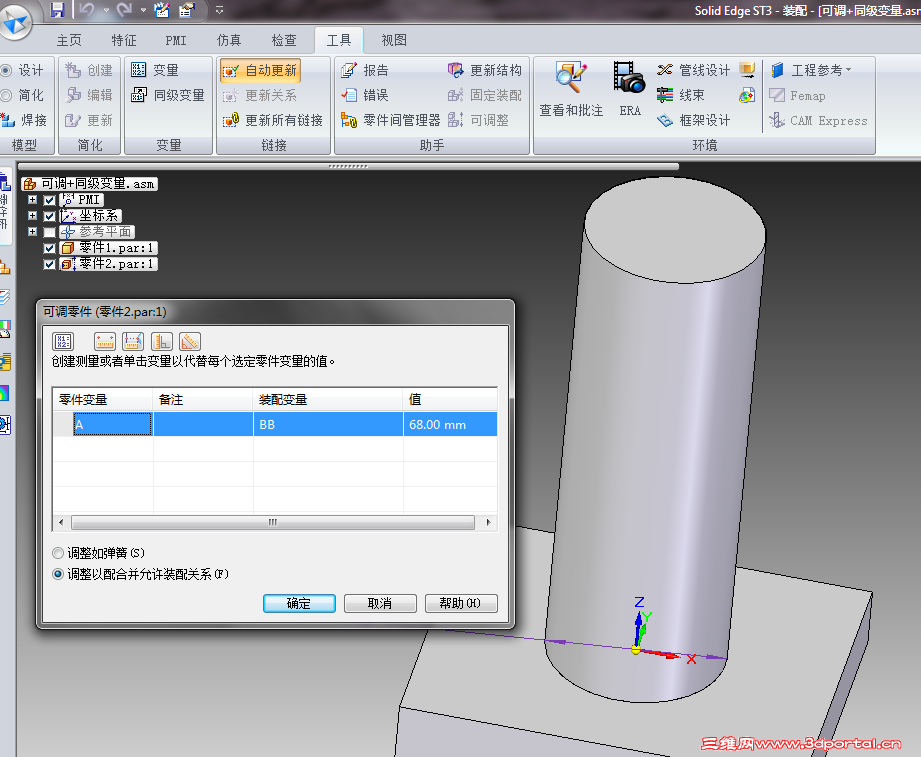The width and height of the screenshot is (921, 757).
Task: Open 管线设计 tubing design environment
Action: (693, 70)
